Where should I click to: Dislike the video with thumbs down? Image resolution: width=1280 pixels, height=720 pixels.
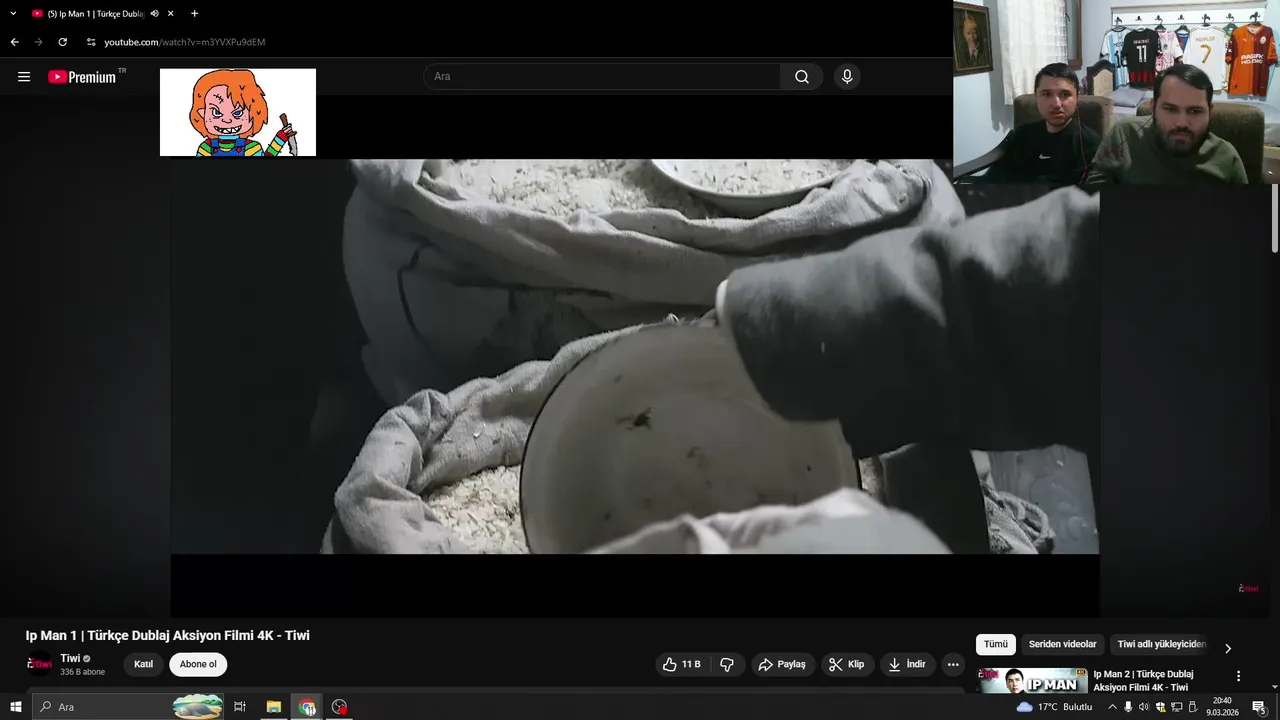(x=727, y=664)
